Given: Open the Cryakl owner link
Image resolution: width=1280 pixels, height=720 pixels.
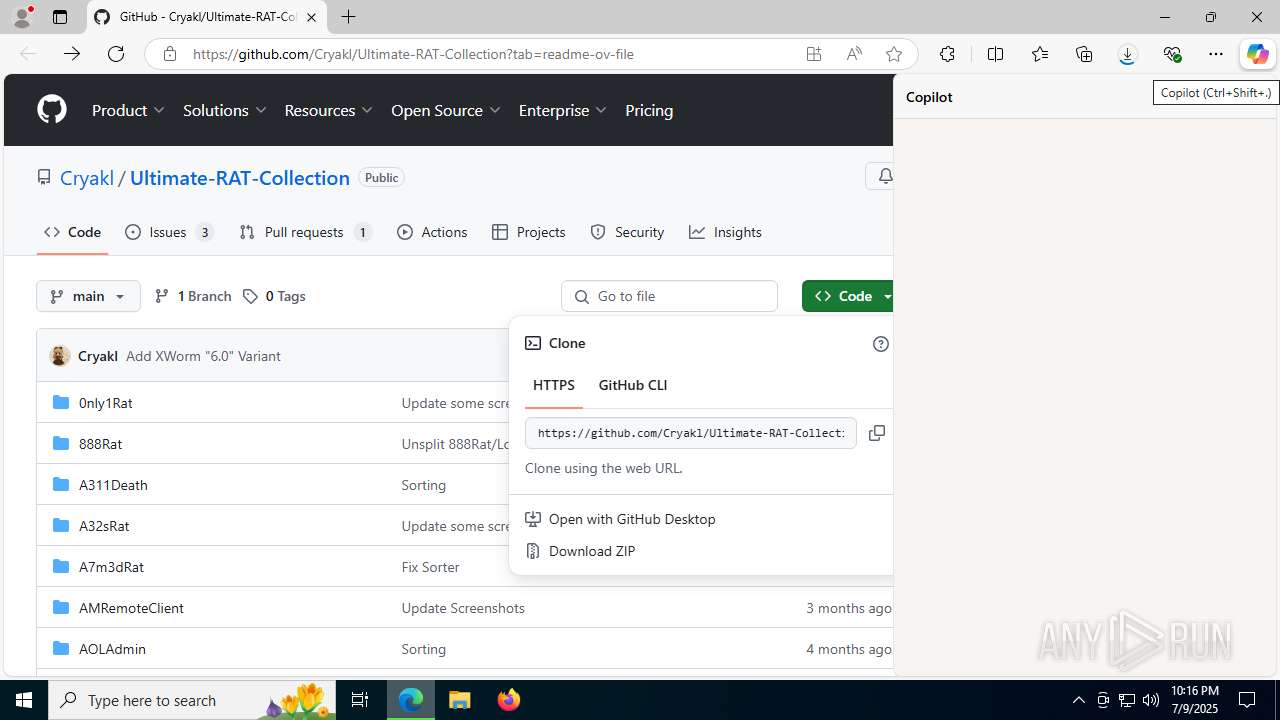Looking at the screenshot, I should tap(87, 178).
